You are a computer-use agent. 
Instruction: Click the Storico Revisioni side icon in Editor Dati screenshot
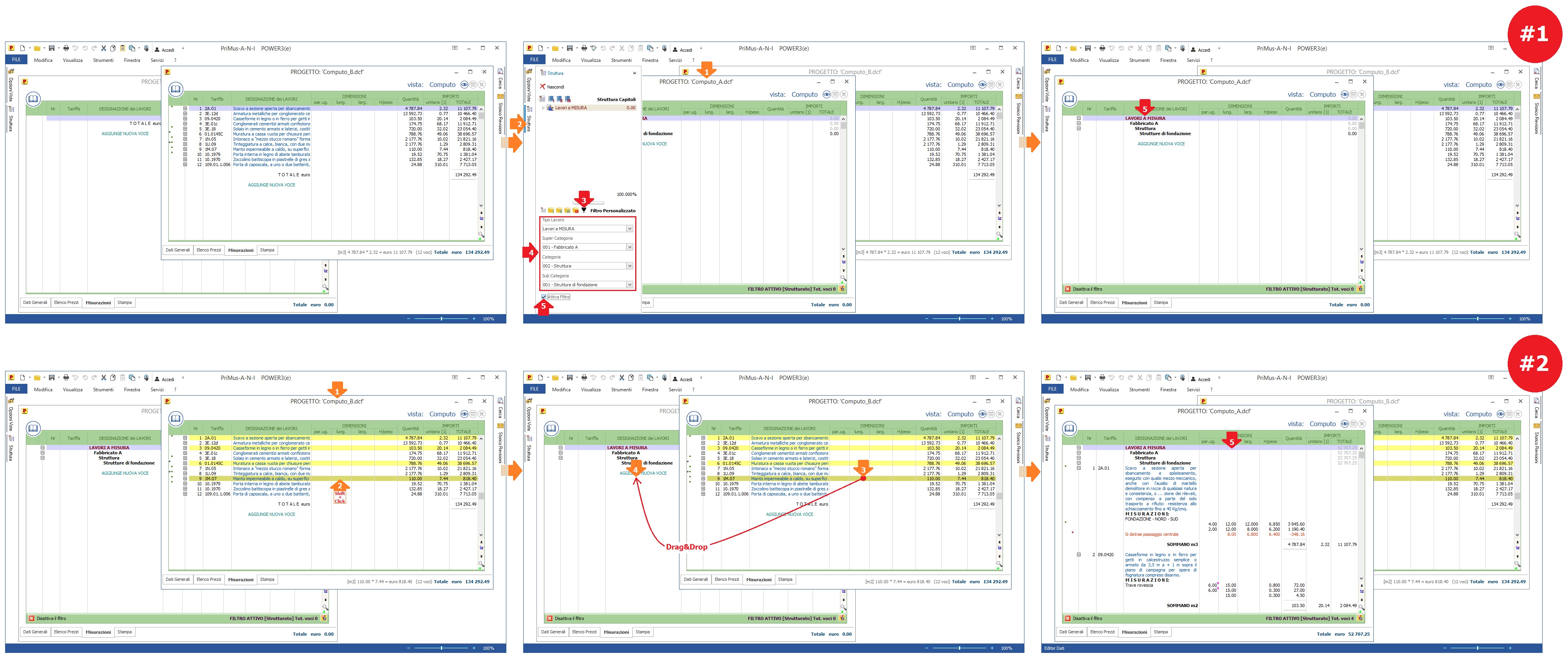coord(1536,425)
